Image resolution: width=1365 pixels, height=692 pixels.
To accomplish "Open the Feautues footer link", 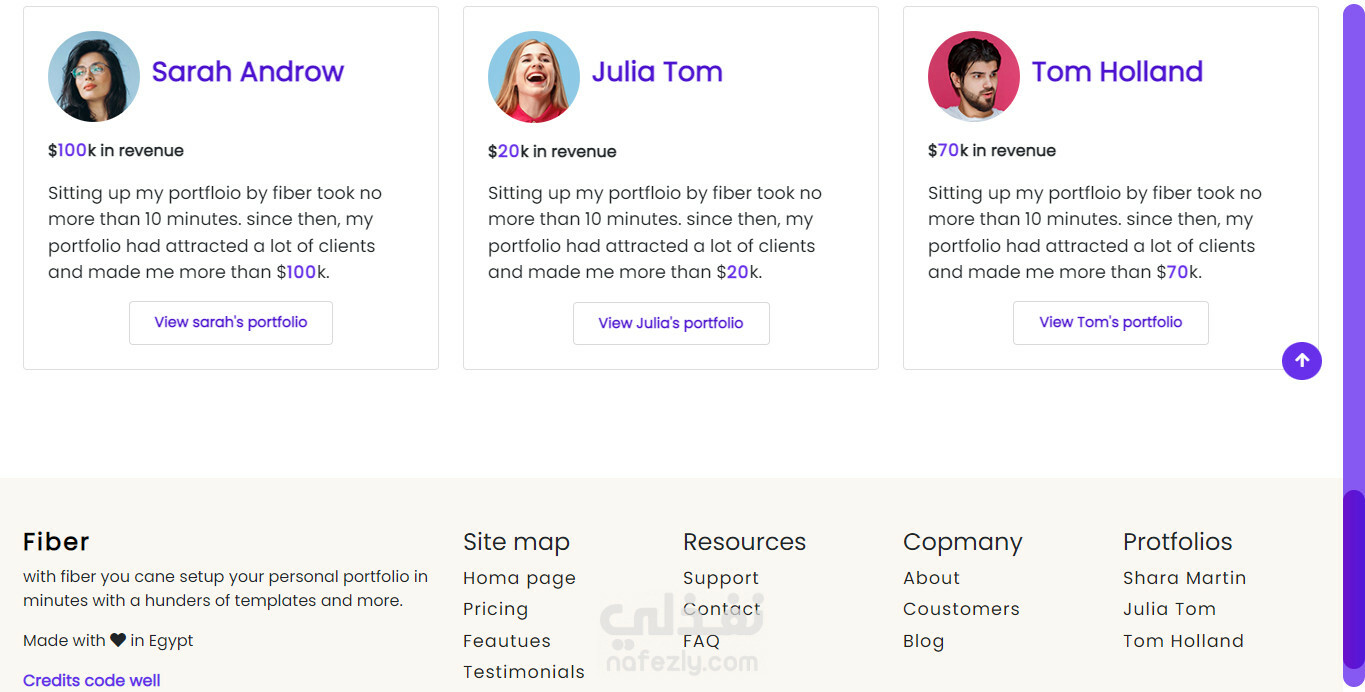I will click(x=507, y=641).
